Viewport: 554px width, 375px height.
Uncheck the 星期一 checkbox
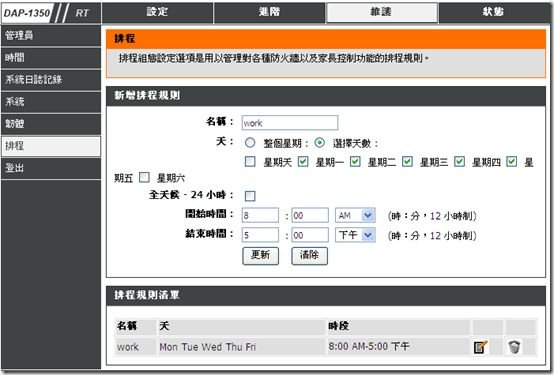pos(303,162)
